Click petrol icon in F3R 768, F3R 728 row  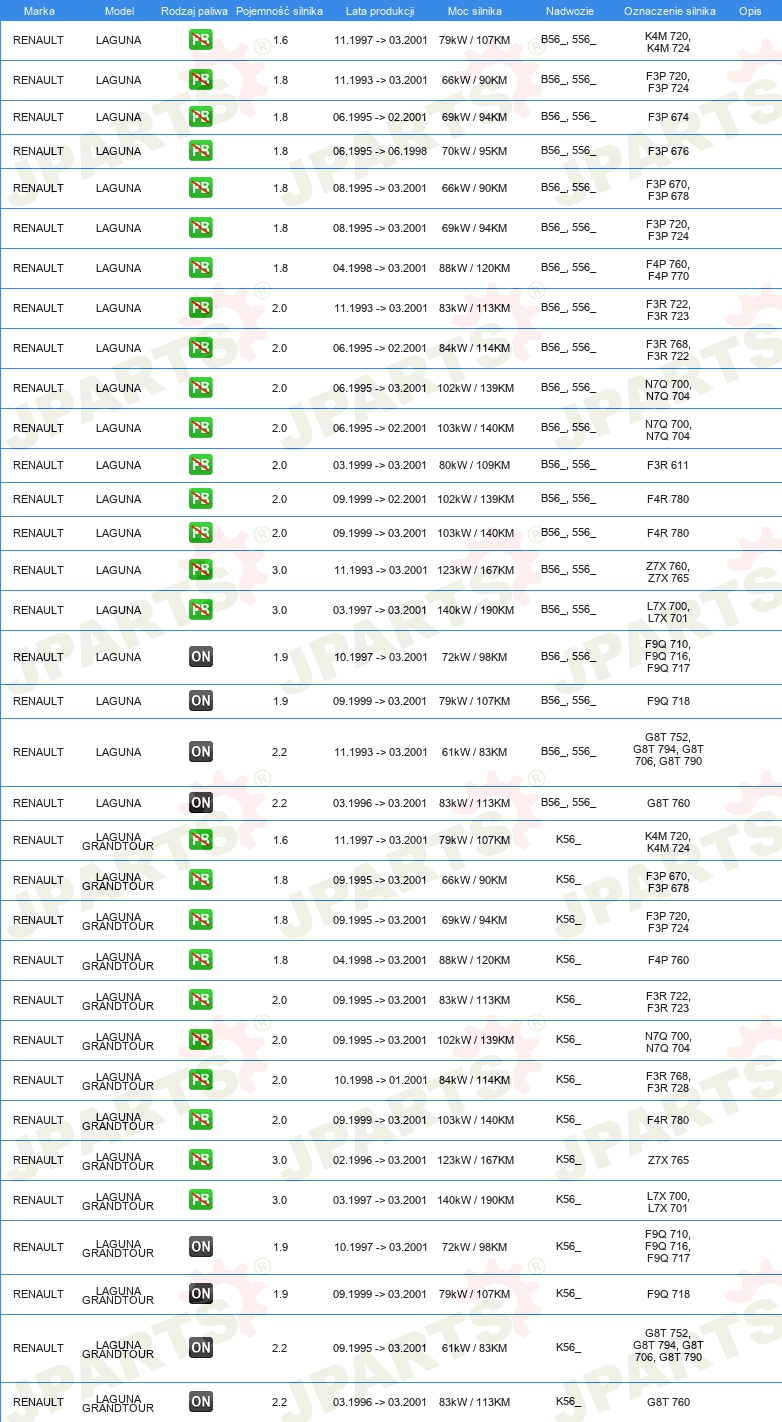pos(201,1080)
